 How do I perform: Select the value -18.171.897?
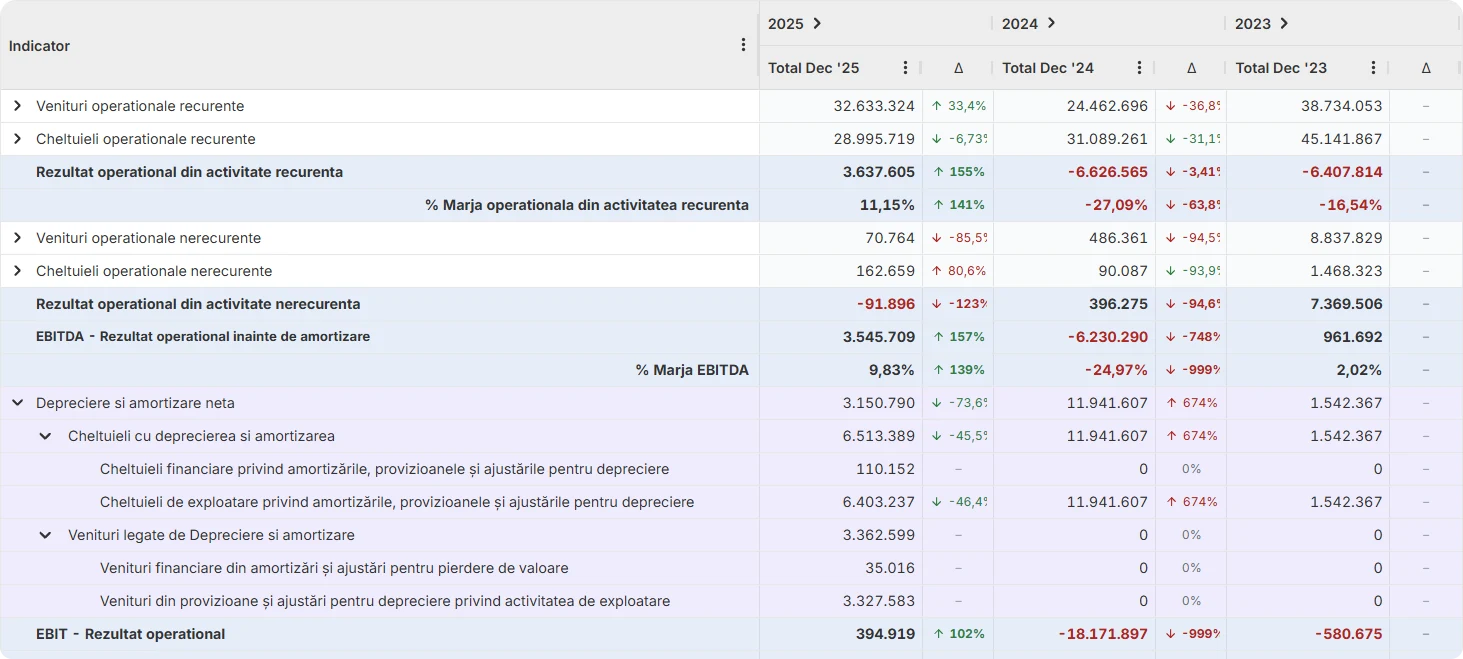pyautogui.click(x=1103, y=634)
